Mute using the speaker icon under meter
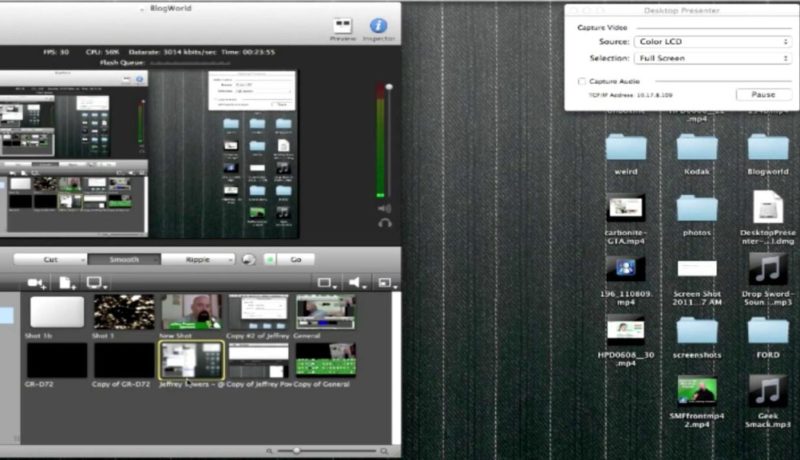This screenshot has width=800, height=460. point(384,208)
